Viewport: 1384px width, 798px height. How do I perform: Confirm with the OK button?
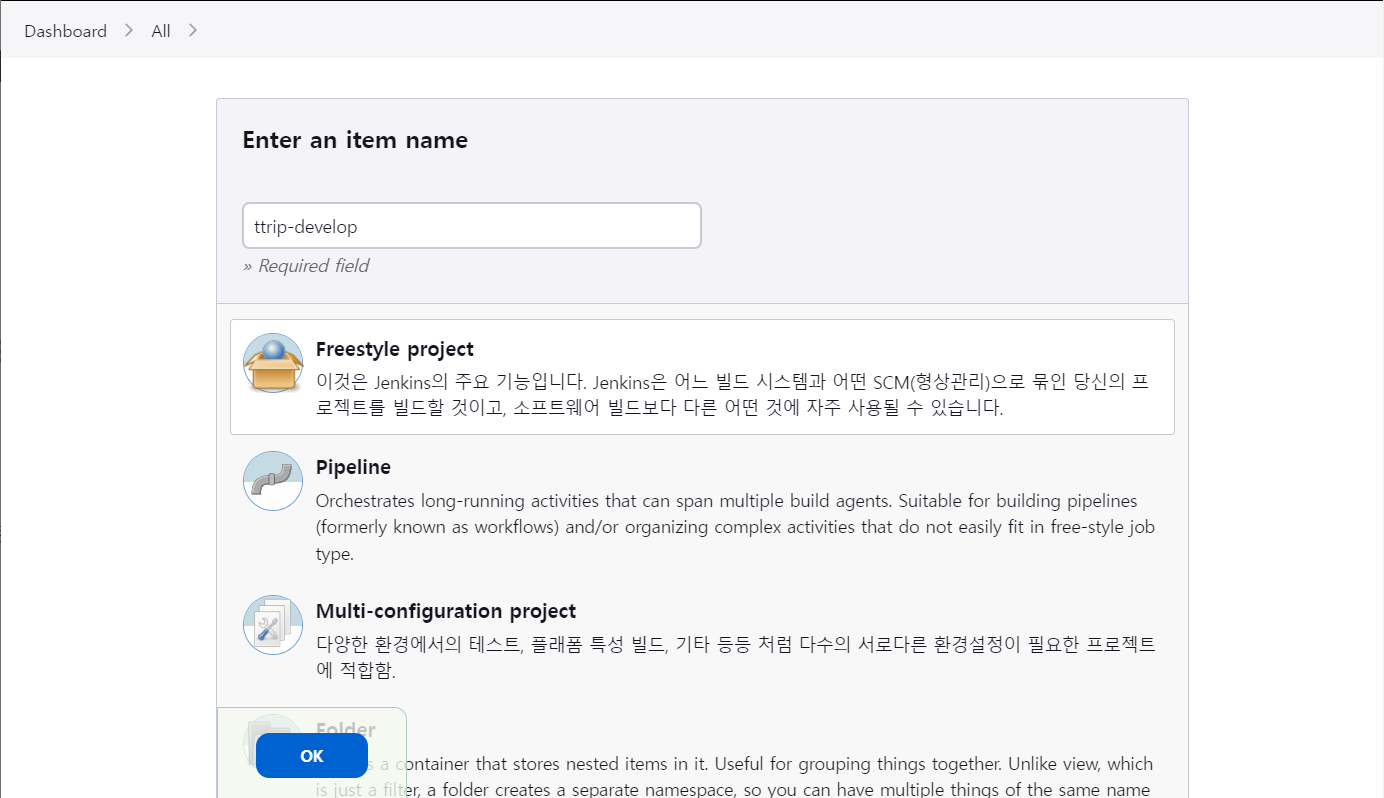click(x=312, y=756)
